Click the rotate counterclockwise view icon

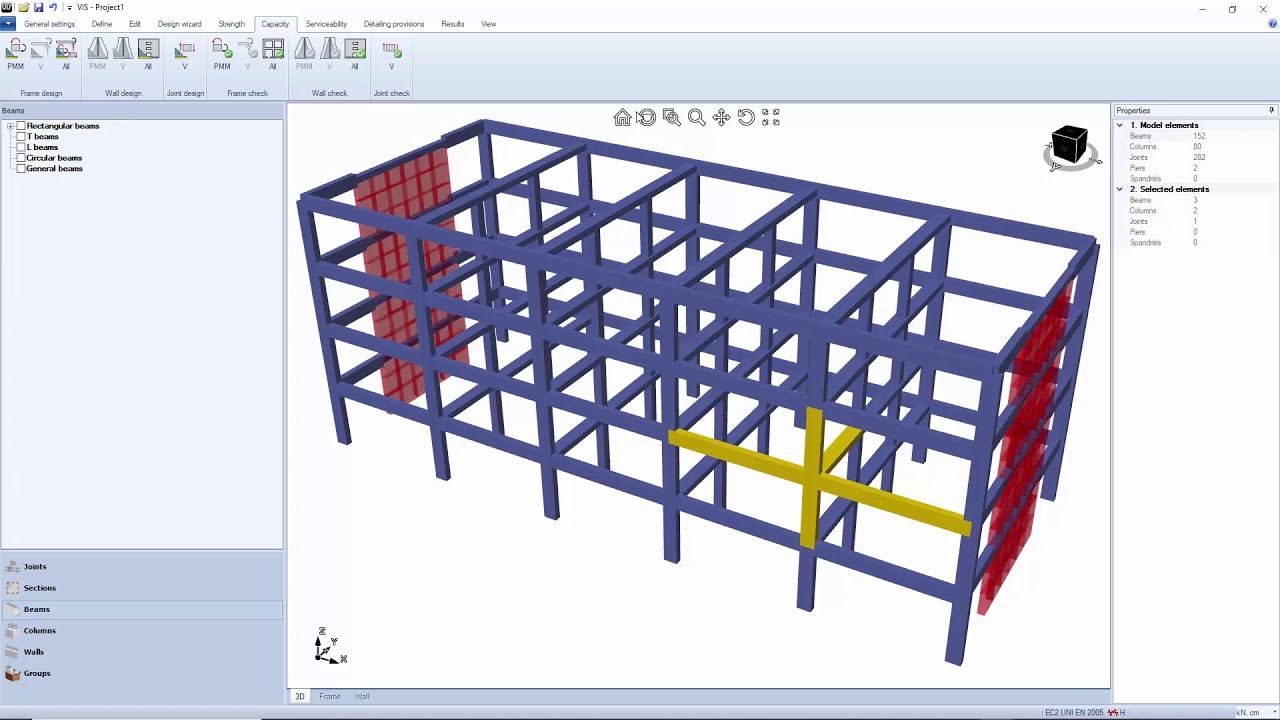746,118
